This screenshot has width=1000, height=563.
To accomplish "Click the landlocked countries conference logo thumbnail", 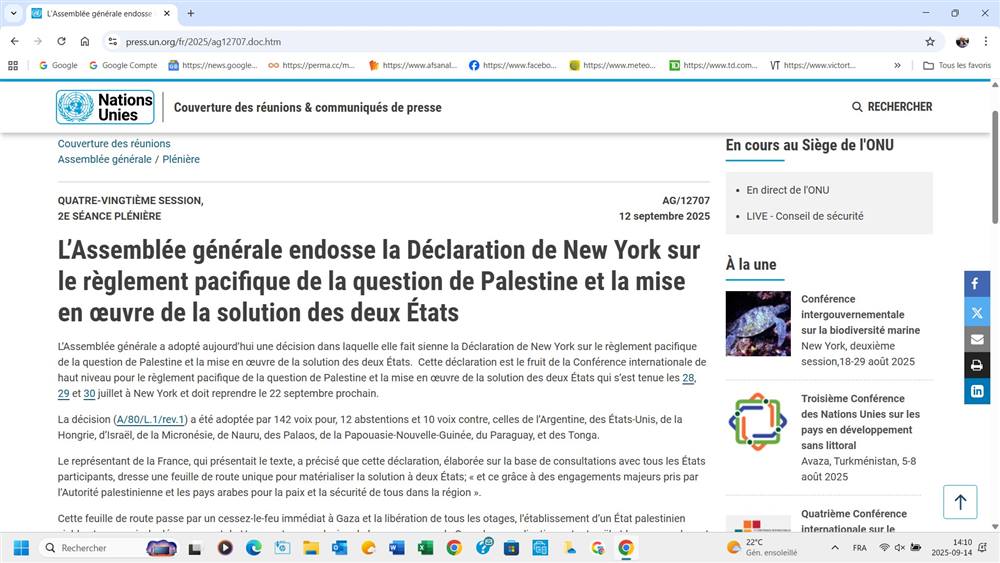I will [758, 421].
